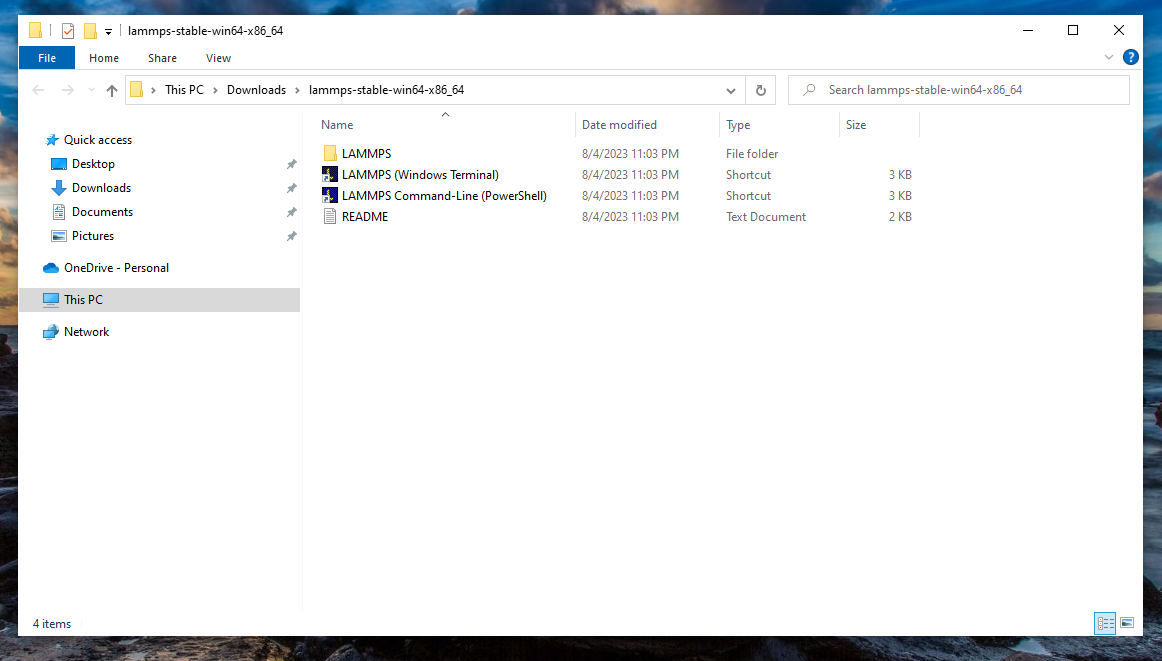The width and height of the screenshot is (1162, 661).
Task: Click the New folder quick access toolbar icon
Action: [x=90, y=30]
